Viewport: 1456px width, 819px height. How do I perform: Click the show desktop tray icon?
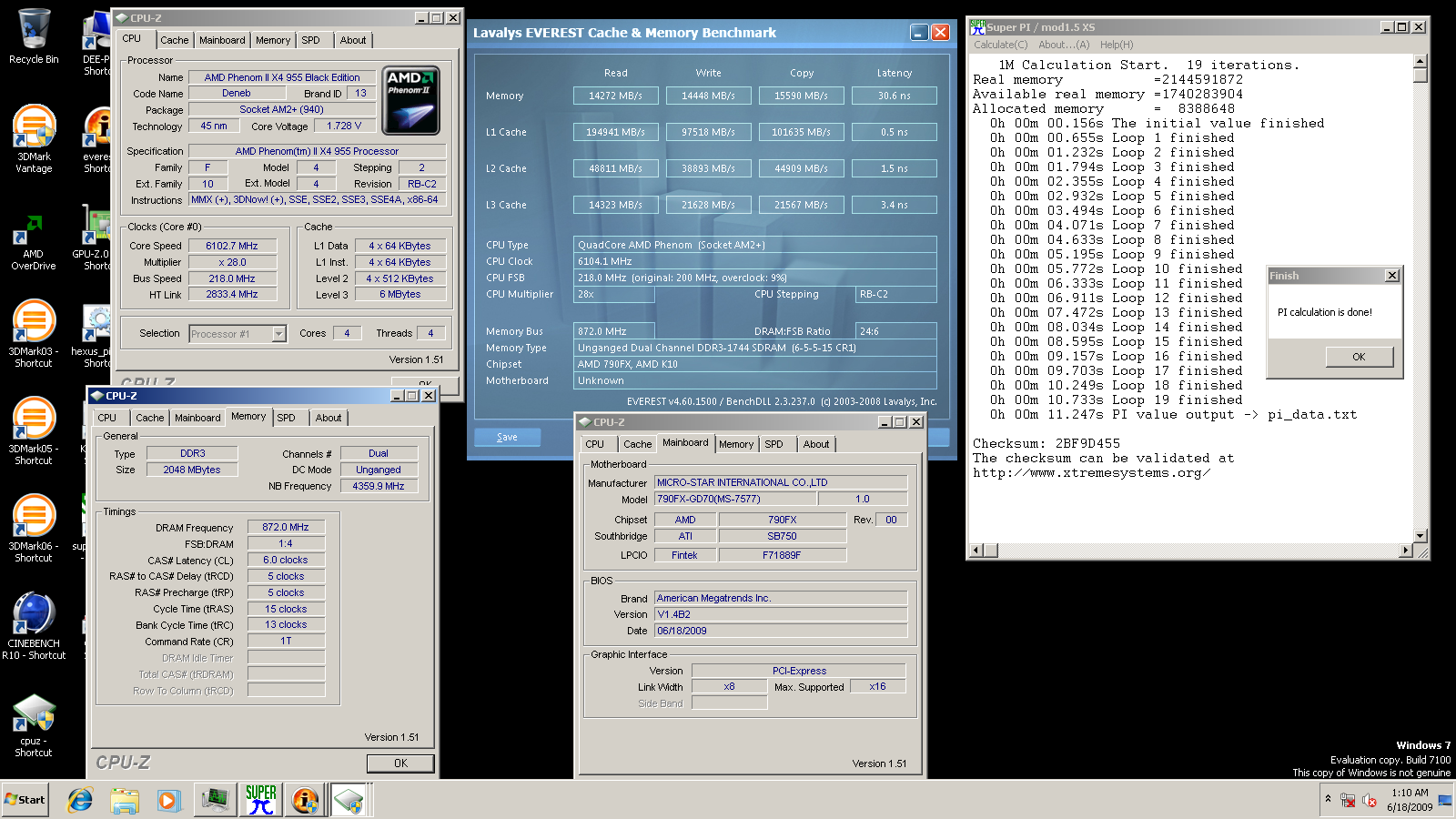coord(1445,800)
